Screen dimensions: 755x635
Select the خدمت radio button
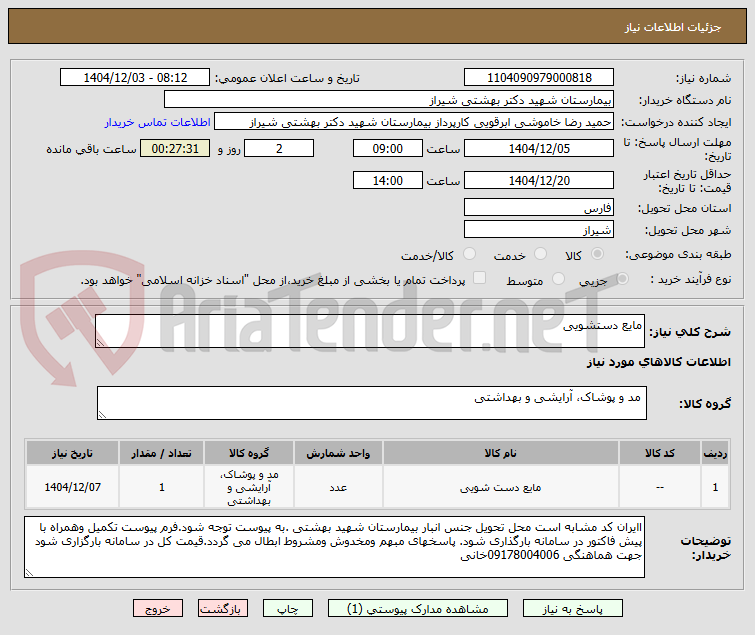[541, 254]
